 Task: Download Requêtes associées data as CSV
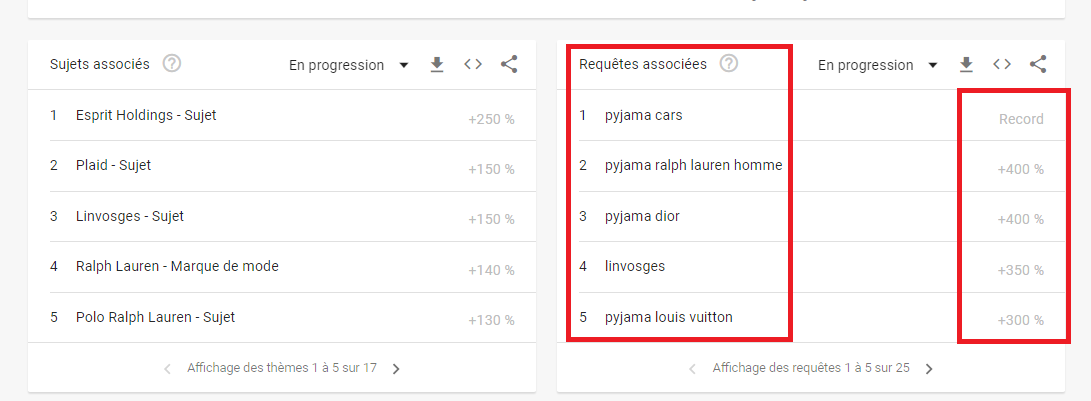click(x=965, y=65)
